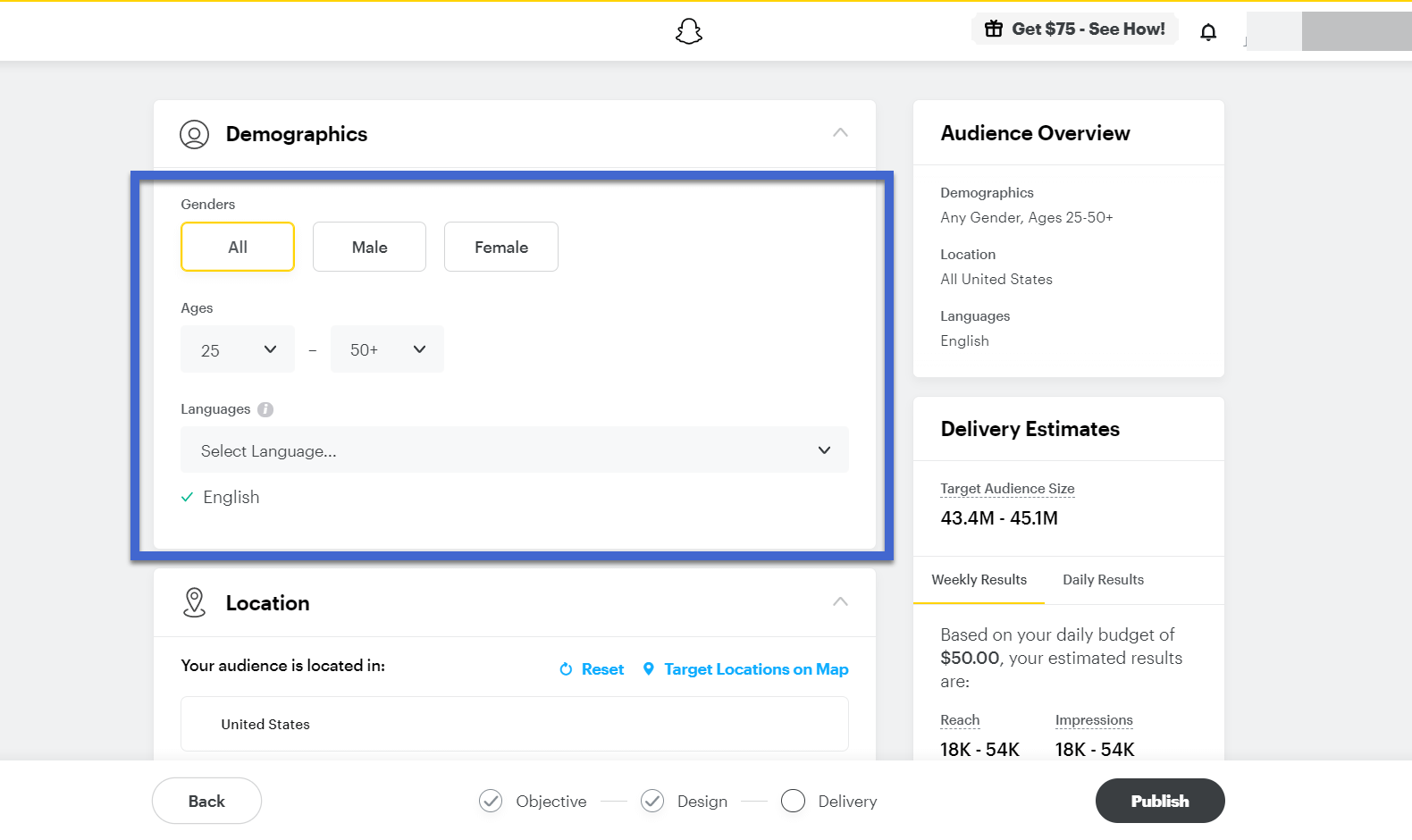
Task: Select the All genders option
Action: pyautogui.click(x=238, y=247)
